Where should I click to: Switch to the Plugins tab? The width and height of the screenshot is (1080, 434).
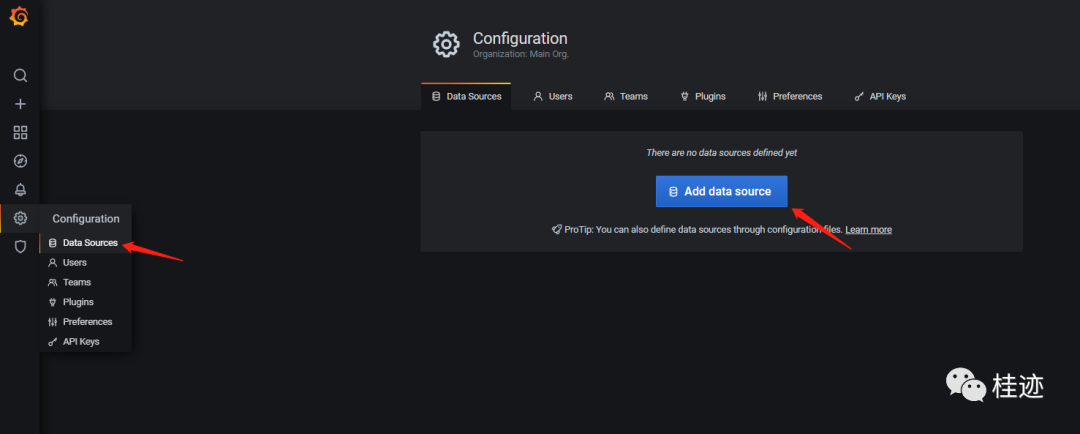tap(703, 96)
